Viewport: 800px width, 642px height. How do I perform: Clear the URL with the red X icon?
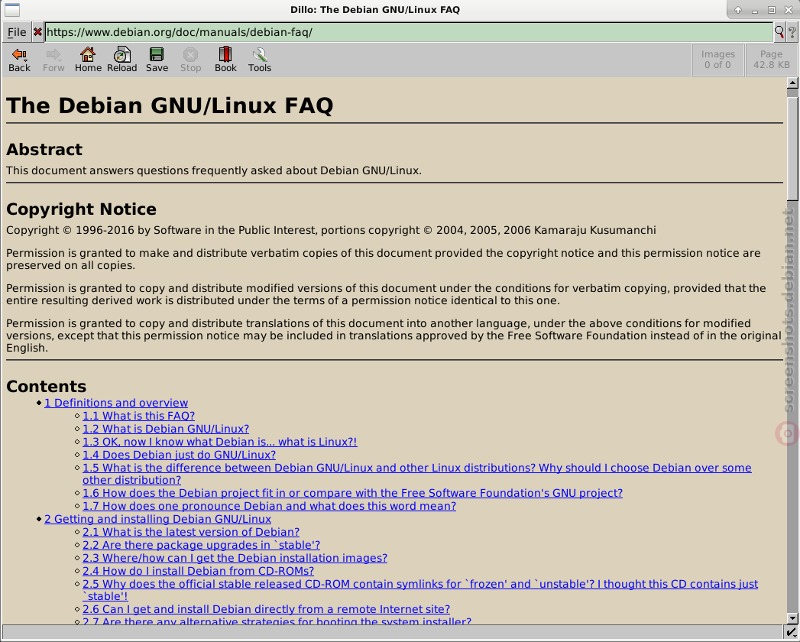pyautogui.click(x=38, y=32)
